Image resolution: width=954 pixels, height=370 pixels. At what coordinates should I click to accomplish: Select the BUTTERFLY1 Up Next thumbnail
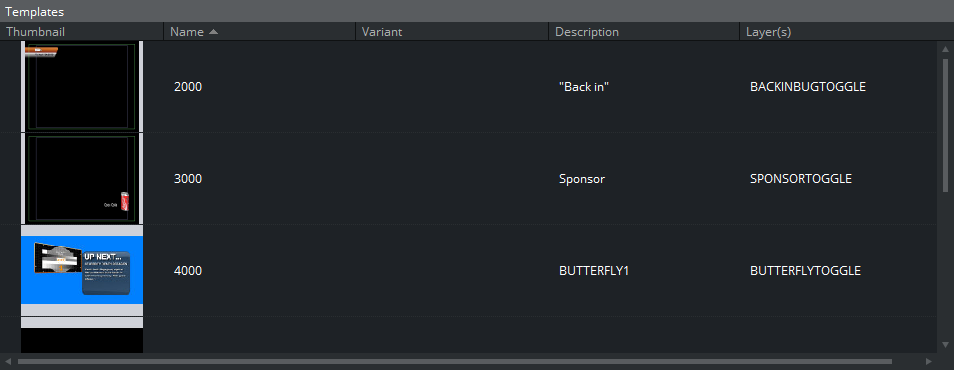(82, 271)
